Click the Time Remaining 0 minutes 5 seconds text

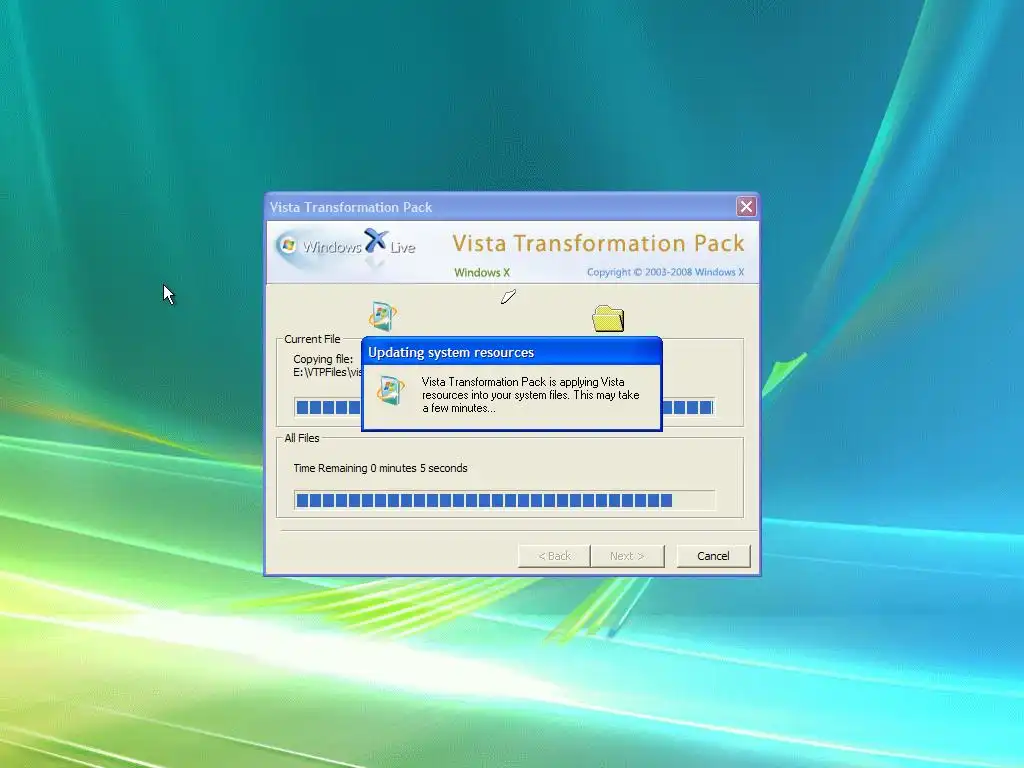coord(380,468)
